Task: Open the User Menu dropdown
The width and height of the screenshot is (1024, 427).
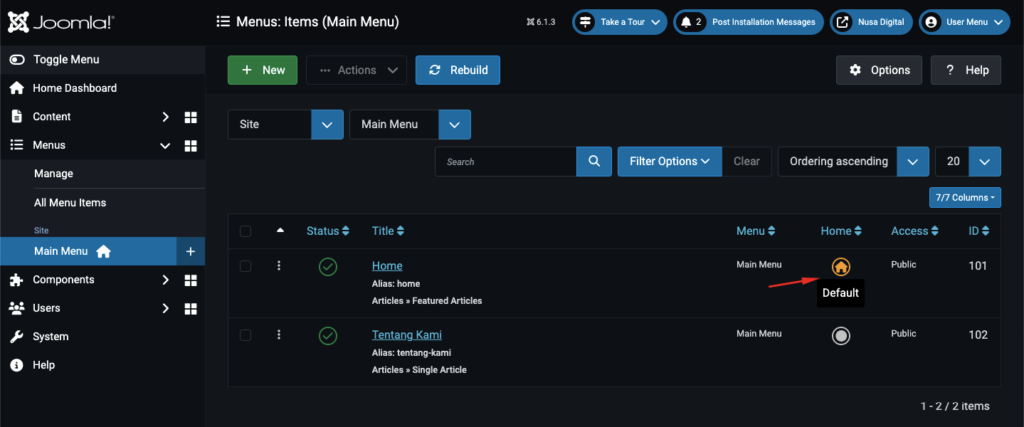Action: click(965, 22)
